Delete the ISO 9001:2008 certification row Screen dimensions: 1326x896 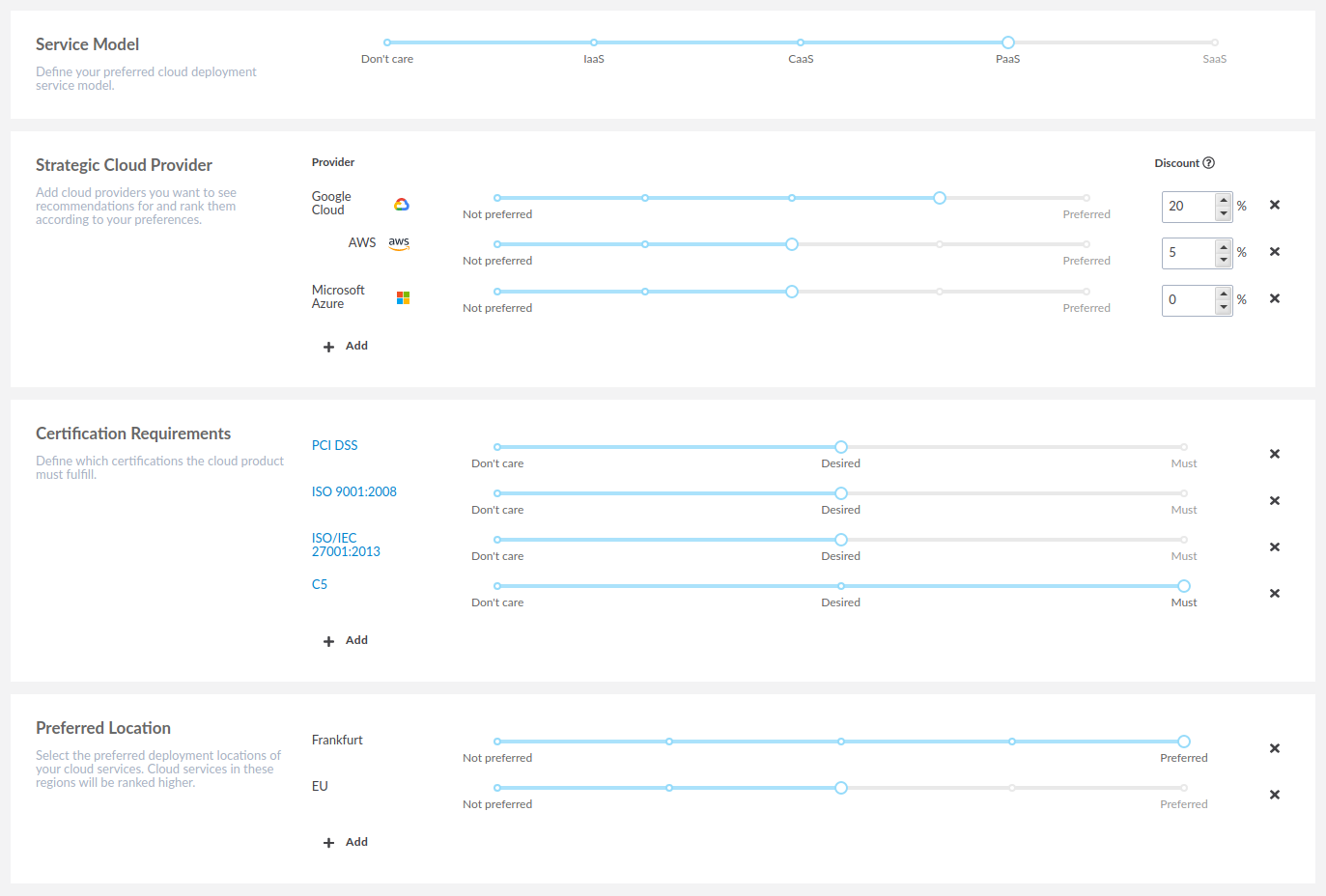pos(1274,500)
